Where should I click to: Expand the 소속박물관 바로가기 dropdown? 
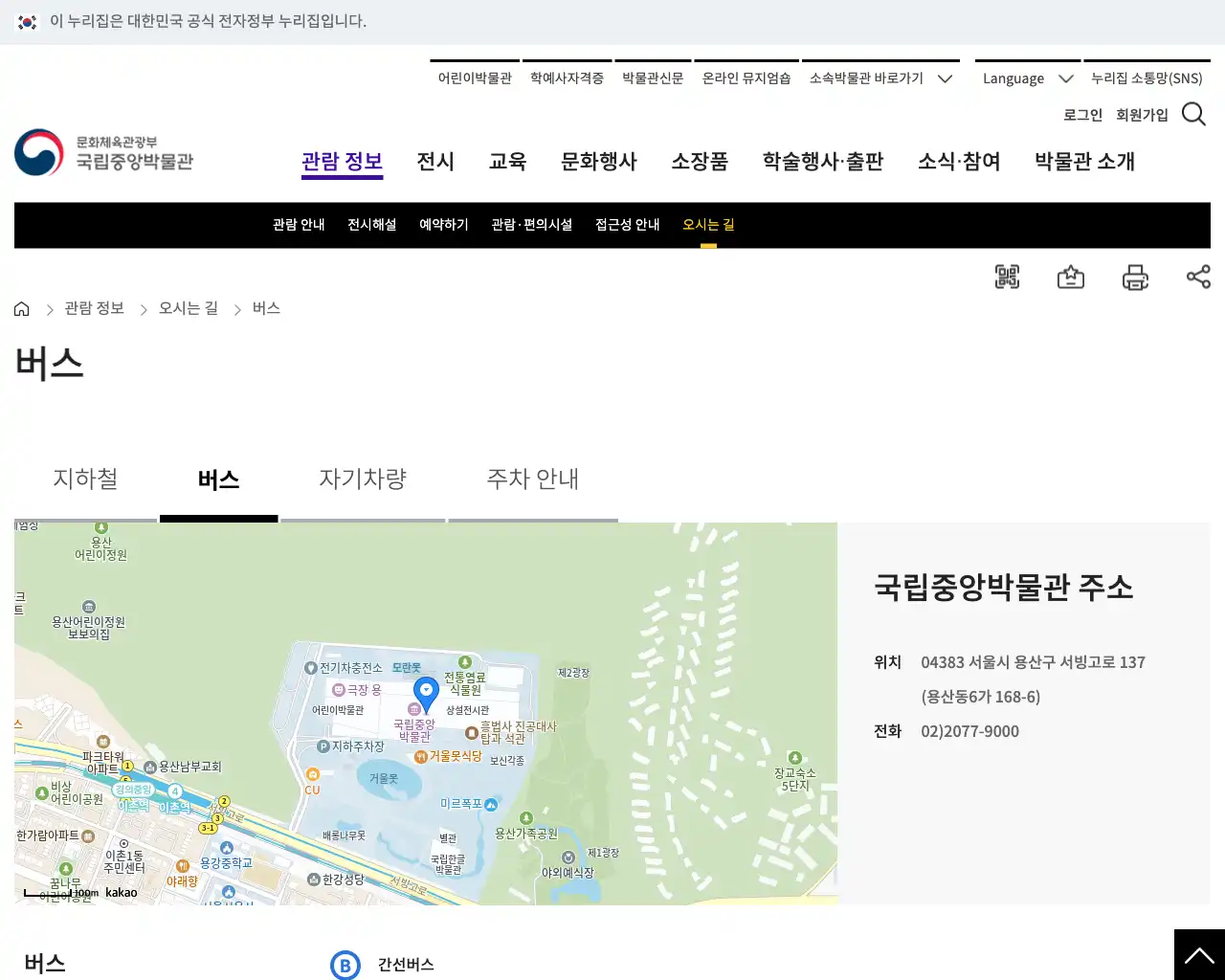click(x=880, y=78)
